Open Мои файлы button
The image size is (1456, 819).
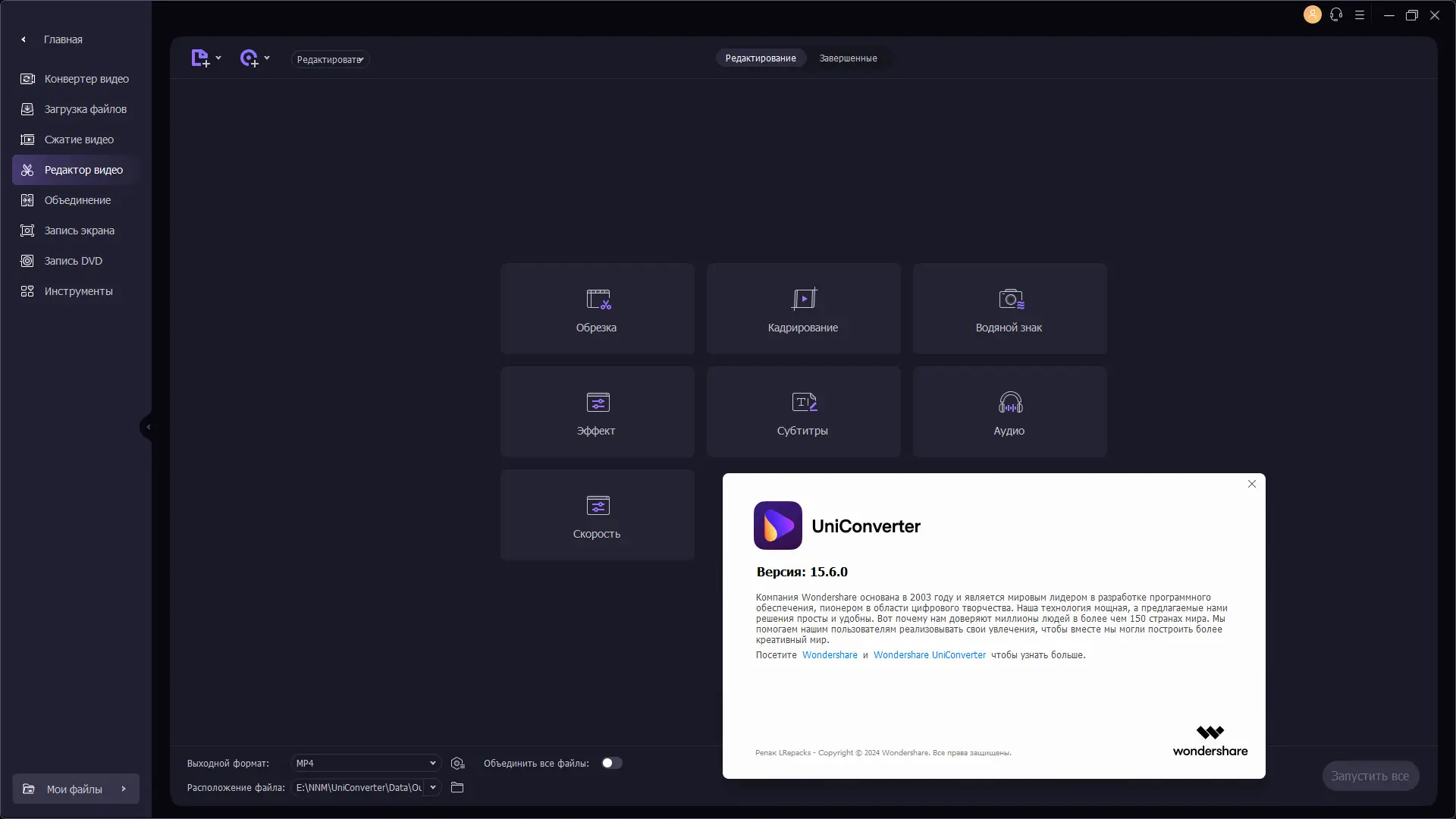[75, 789]
